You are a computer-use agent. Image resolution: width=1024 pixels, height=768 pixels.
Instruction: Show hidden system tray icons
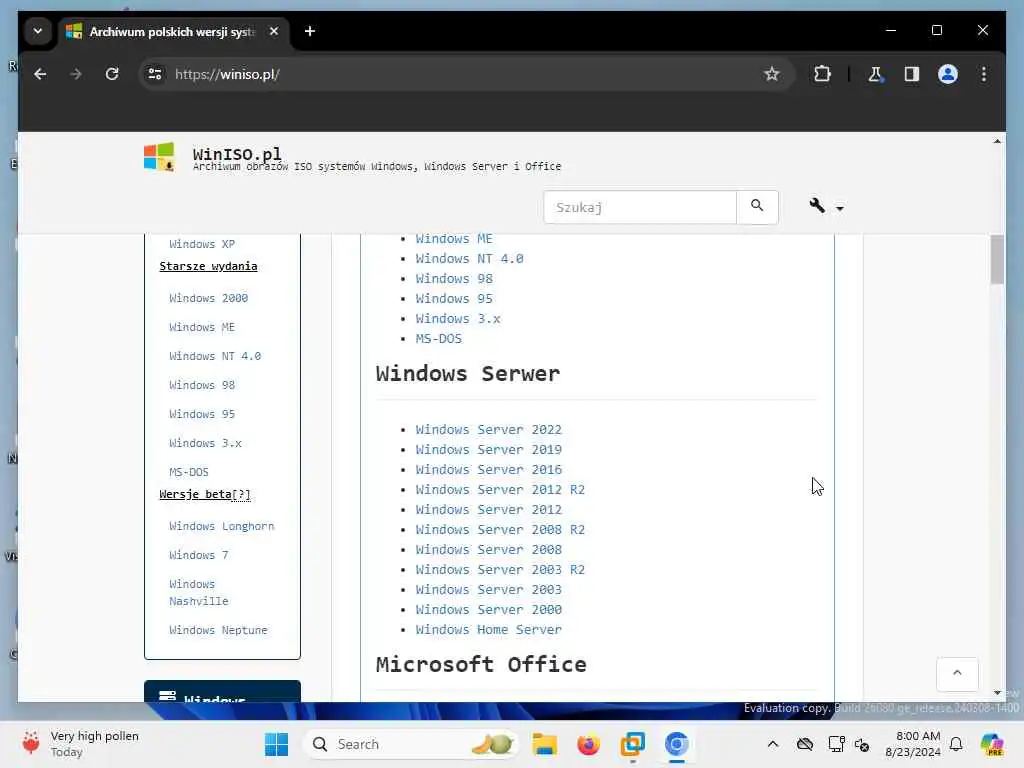pos(773,744)
